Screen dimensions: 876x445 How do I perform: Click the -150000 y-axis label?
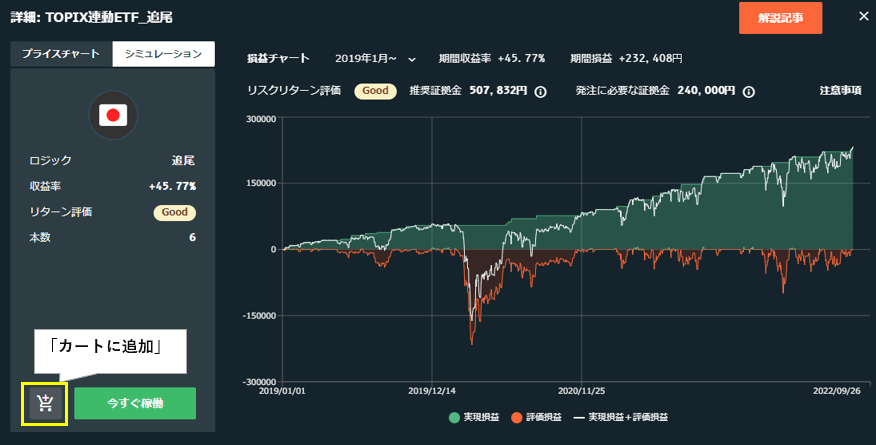259,316
